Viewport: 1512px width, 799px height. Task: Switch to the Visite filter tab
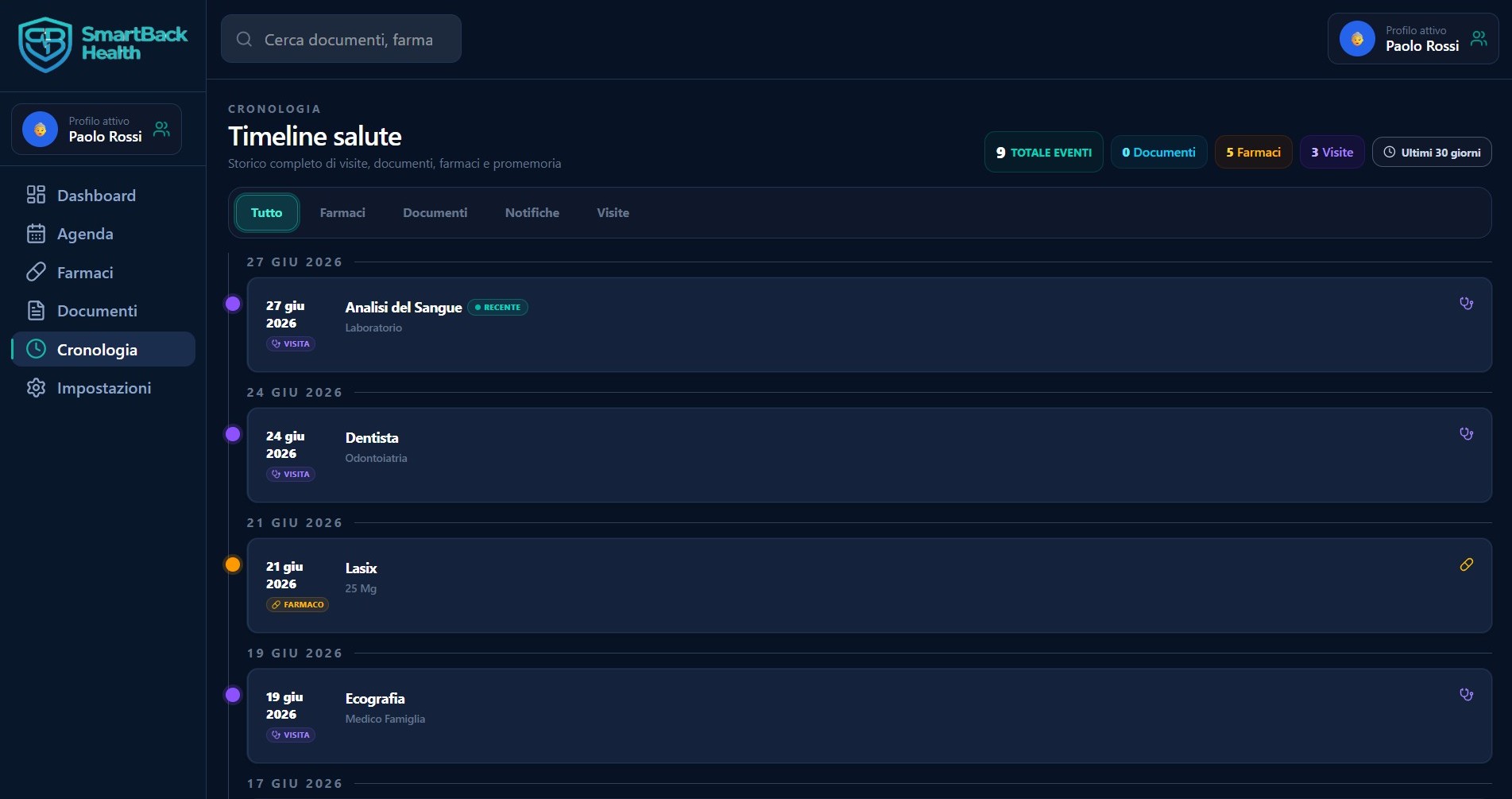[x=613, y=212]
